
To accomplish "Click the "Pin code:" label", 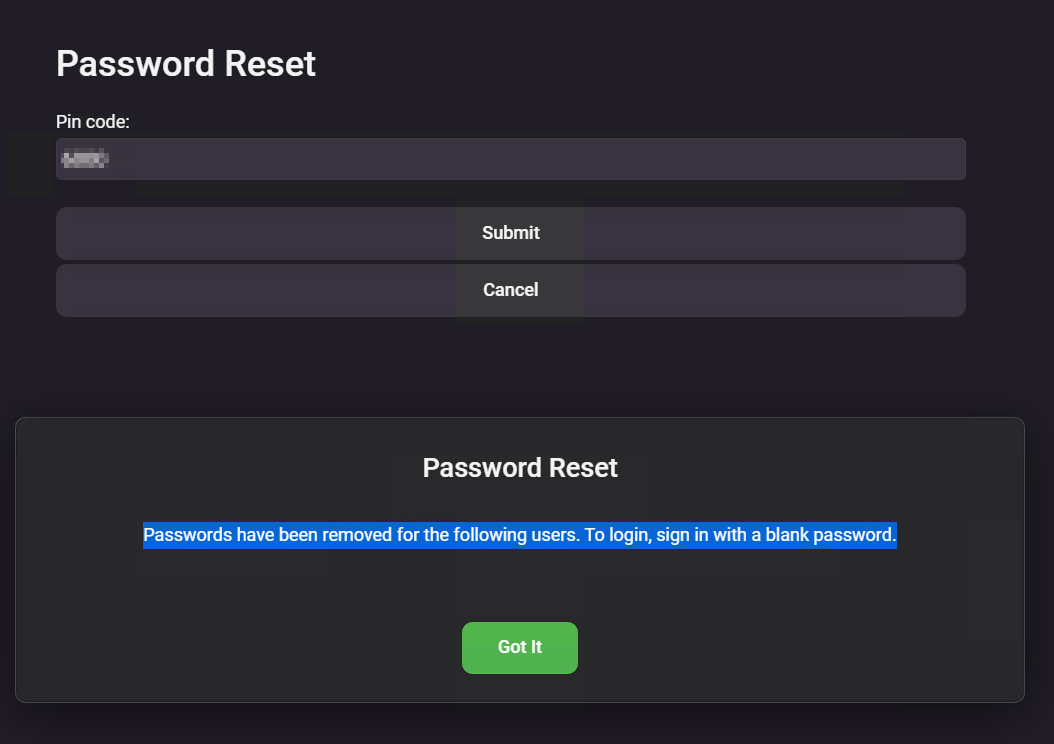I will tap(93, 122).
